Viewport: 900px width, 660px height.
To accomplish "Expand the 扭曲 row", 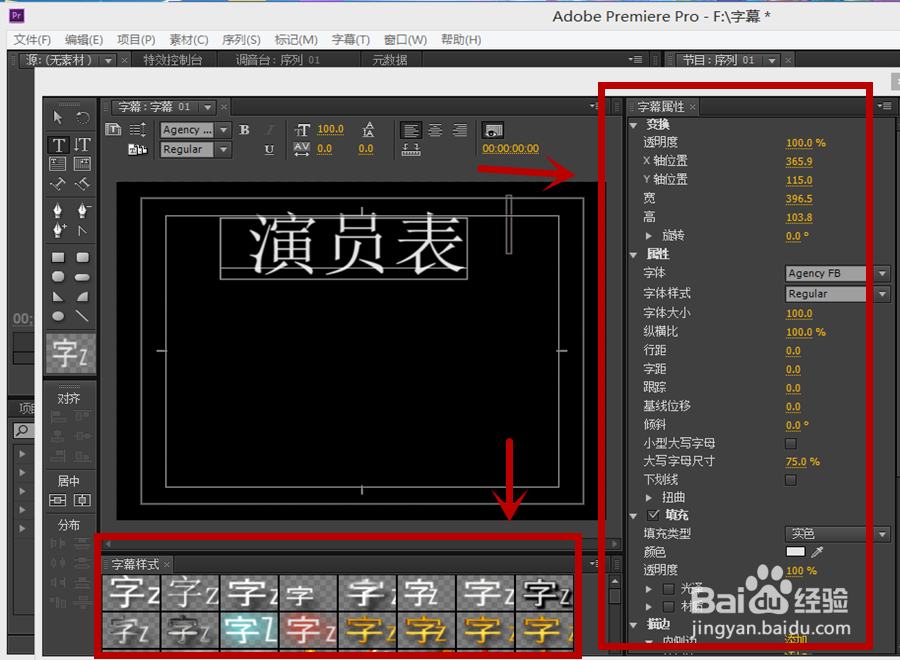I will 649,498.
